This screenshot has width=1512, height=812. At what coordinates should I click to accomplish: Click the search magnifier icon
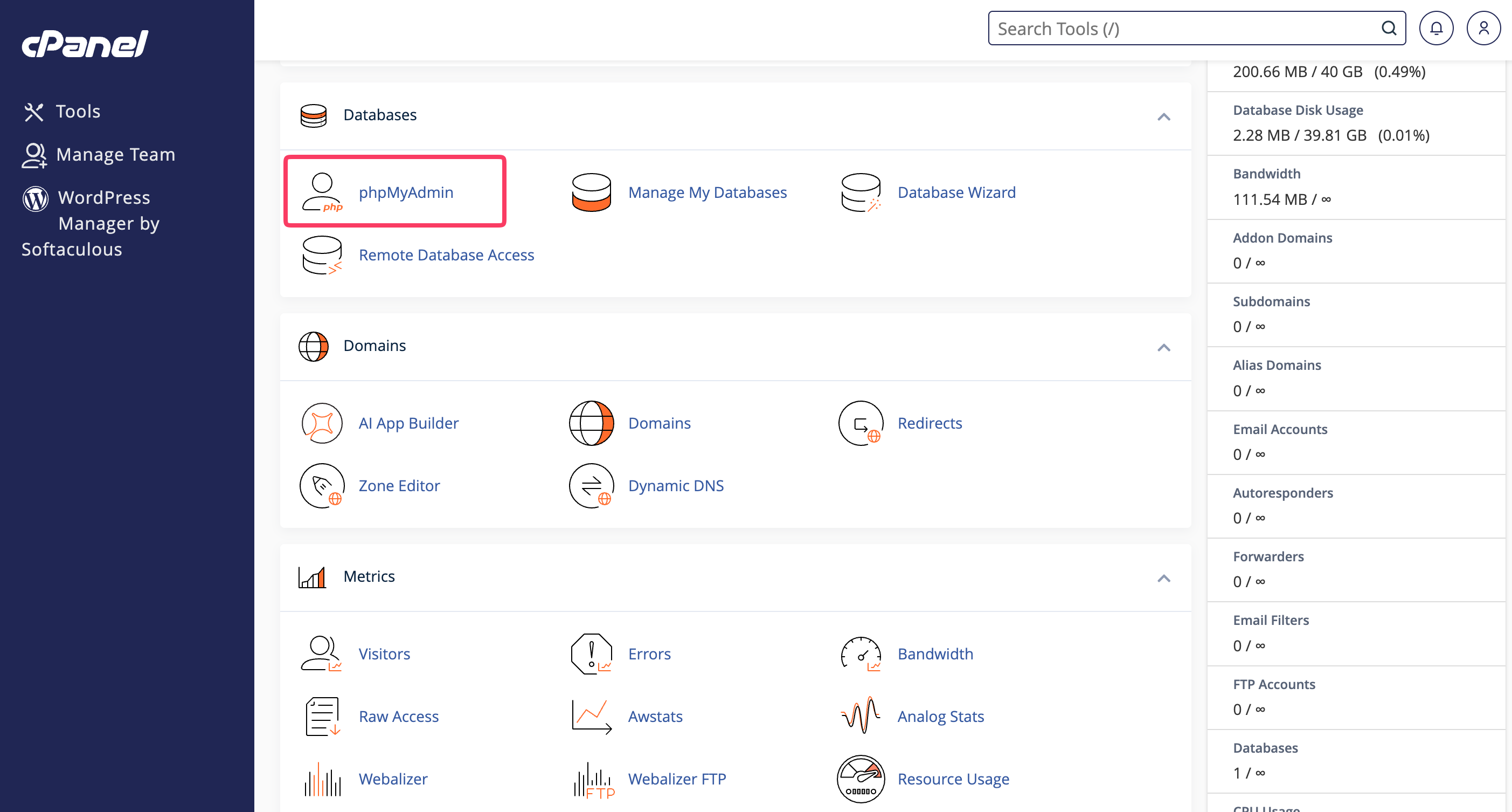click(1389, 28)
